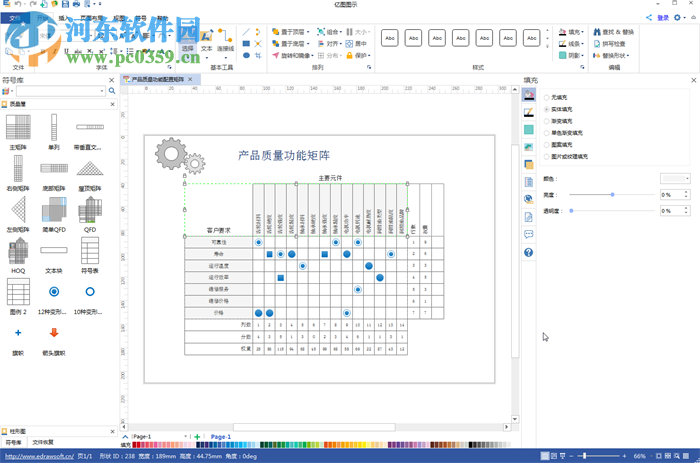
Task: Select the 屋顶矩阵 symbol
Action: (x=90, y=174)
